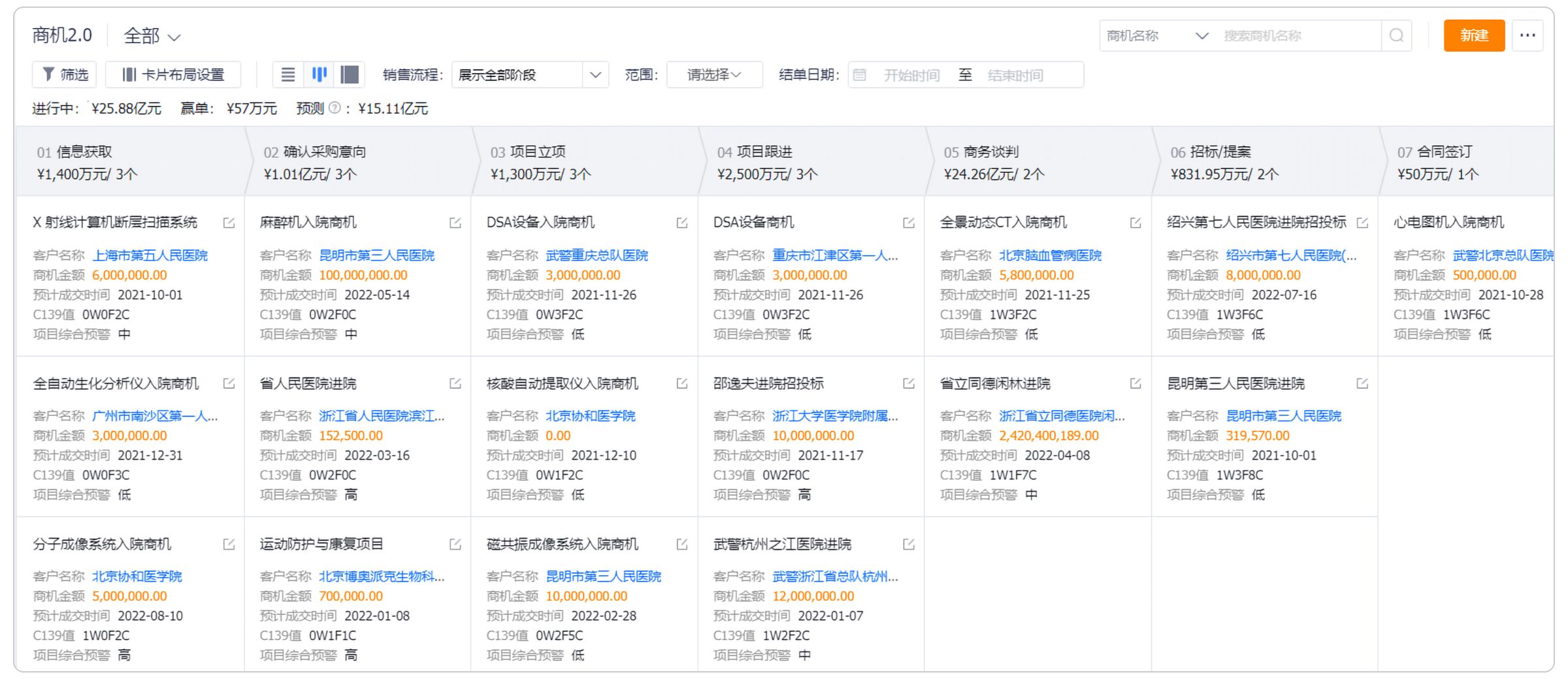Screen dimensions: 1568x679
Task: Click amount 12,000,000.00 on 武警杭州 card
Action: pos(813,596)
